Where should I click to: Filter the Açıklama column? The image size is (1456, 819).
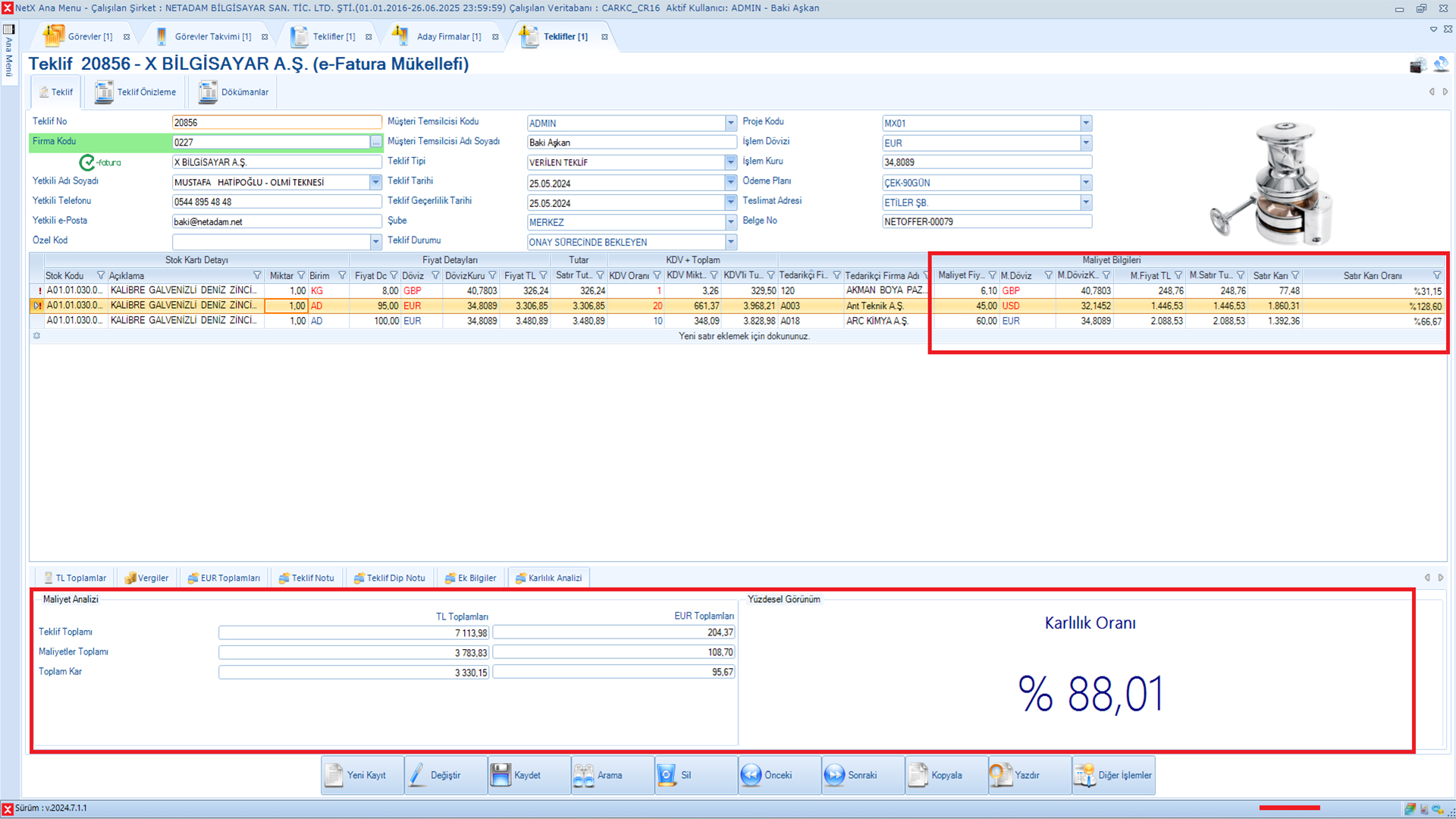[257, 275]
